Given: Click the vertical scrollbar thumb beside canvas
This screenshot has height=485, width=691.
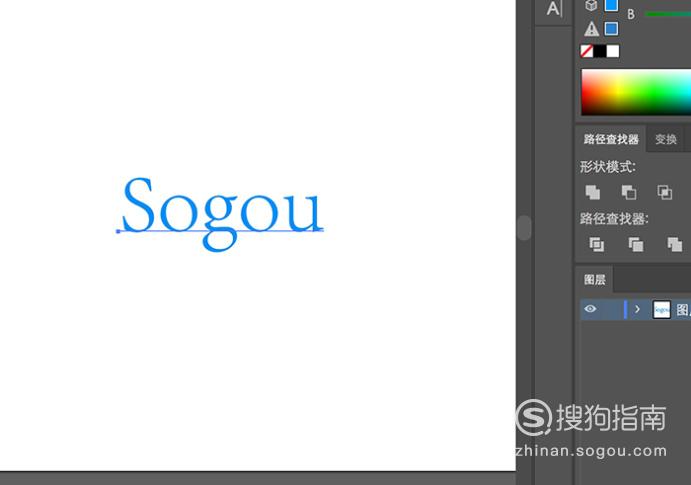Looking at the screenshot, I should pos(524,228).
